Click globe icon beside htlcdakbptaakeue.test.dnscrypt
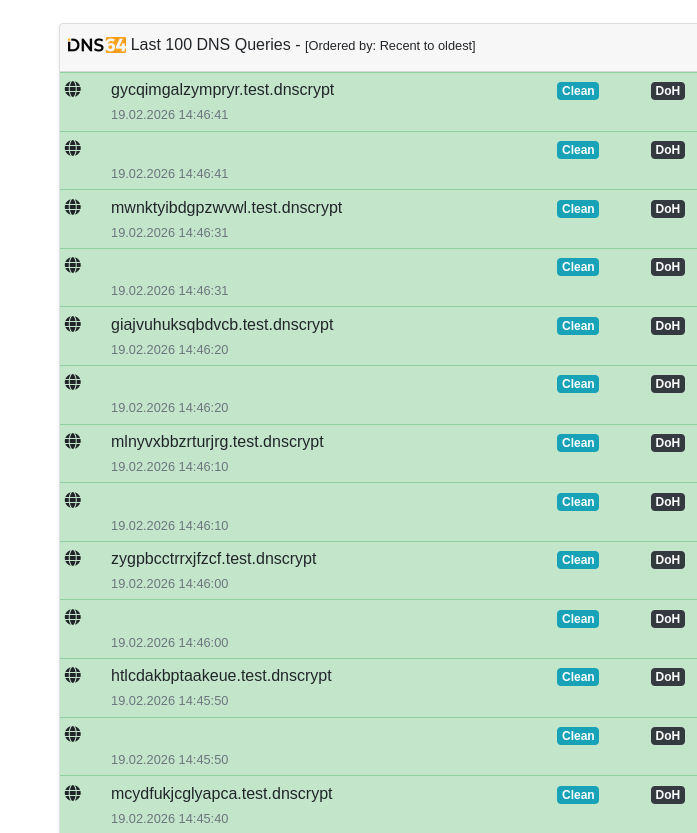The image size is (697, 833). coord(73,675)
